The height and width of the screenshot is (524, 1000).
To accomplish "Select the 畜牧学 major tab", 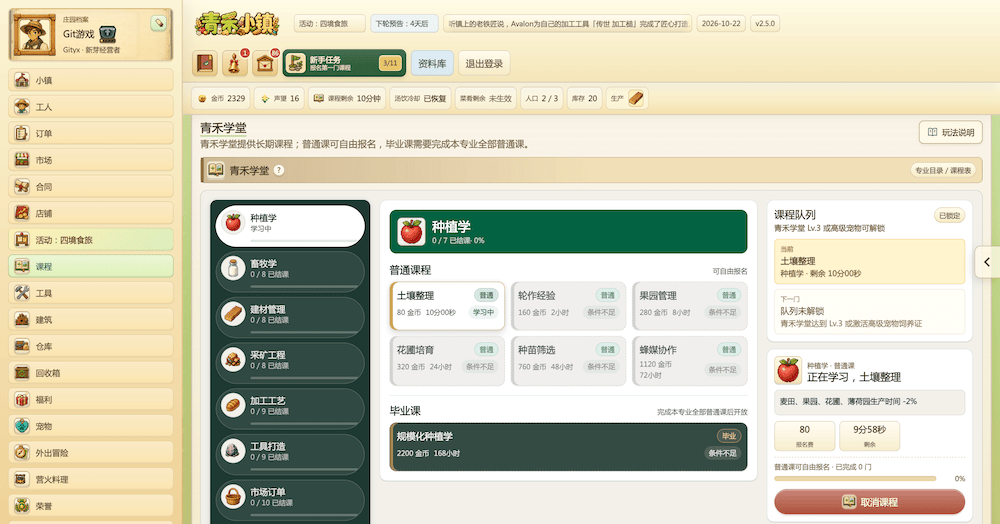I will coord(290,270).
